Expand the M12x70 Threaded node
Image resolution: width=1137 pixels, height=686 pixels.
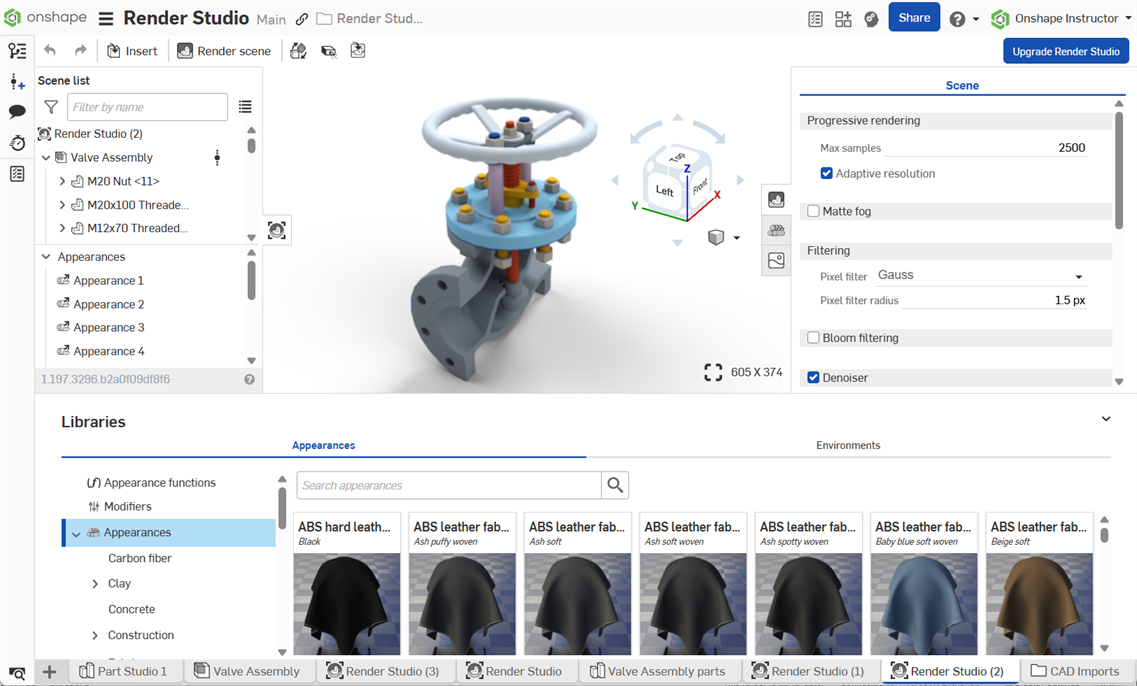click(x=62, y=228)
